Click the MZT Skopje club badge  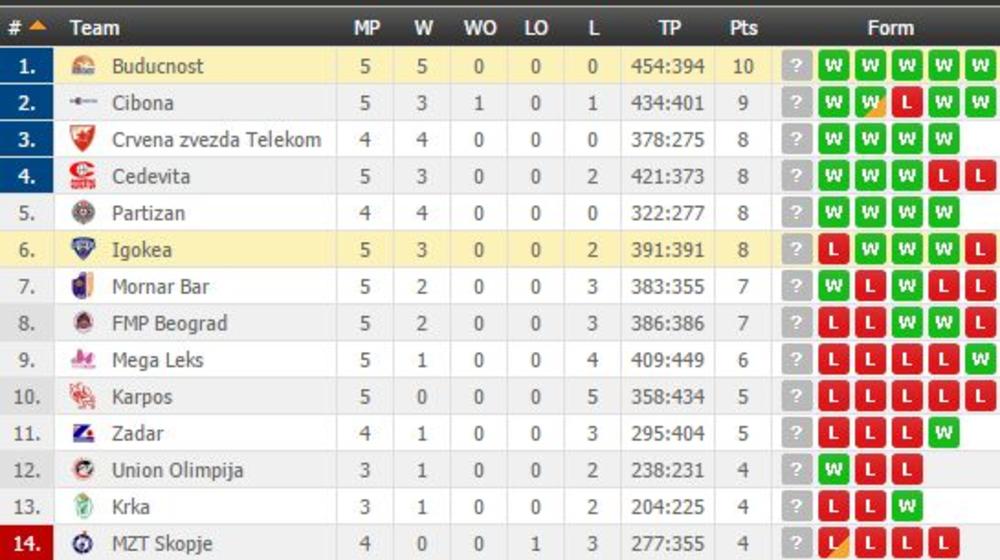tap(83, 544)
